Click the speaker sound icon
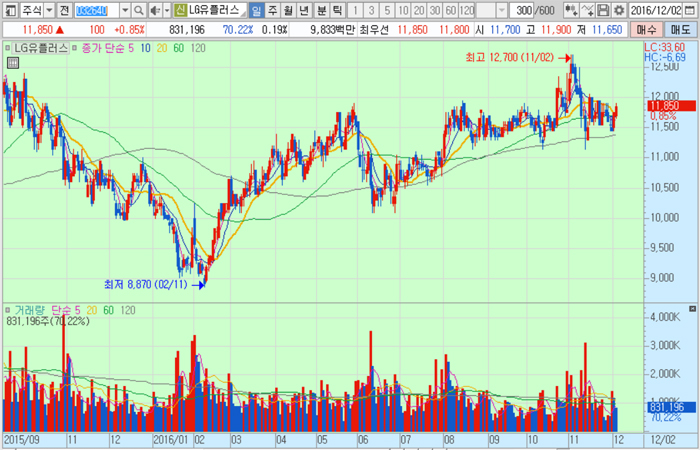700x450 pixels. [x=153, y=10]
